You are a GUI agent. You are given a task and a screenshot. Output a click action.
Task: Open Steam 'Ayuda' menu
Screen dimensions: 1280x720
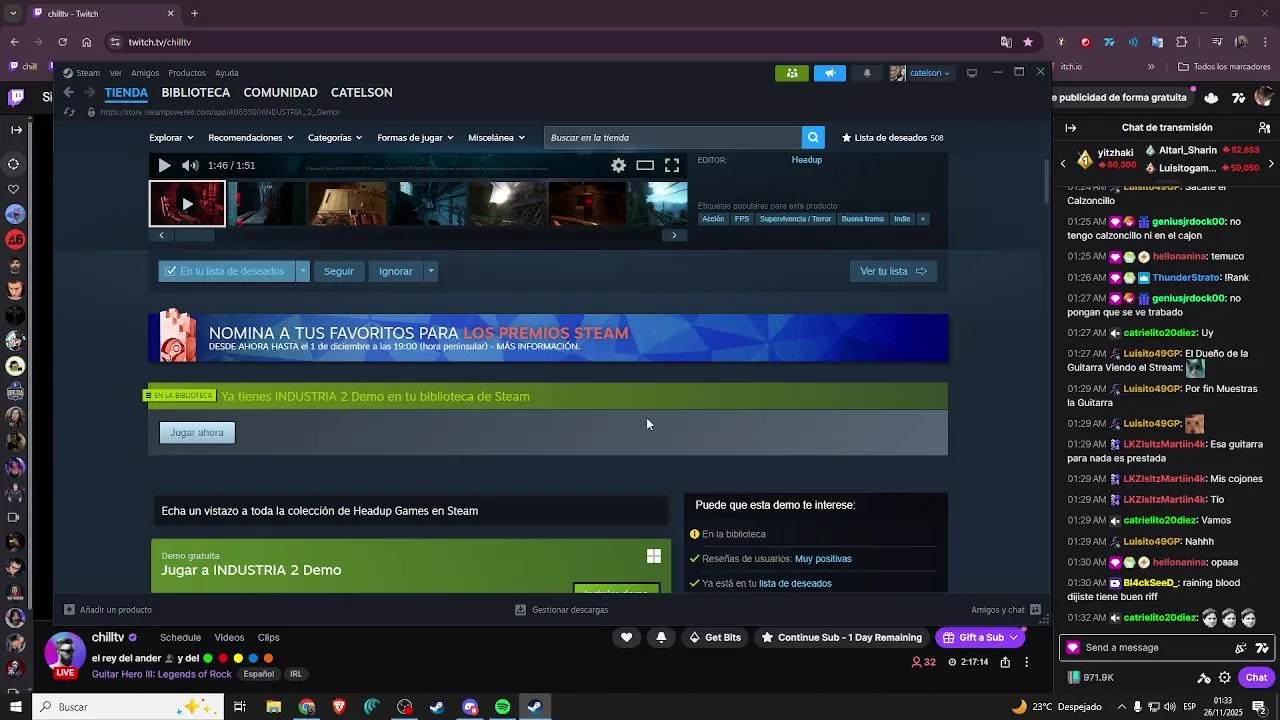[227, 73]
